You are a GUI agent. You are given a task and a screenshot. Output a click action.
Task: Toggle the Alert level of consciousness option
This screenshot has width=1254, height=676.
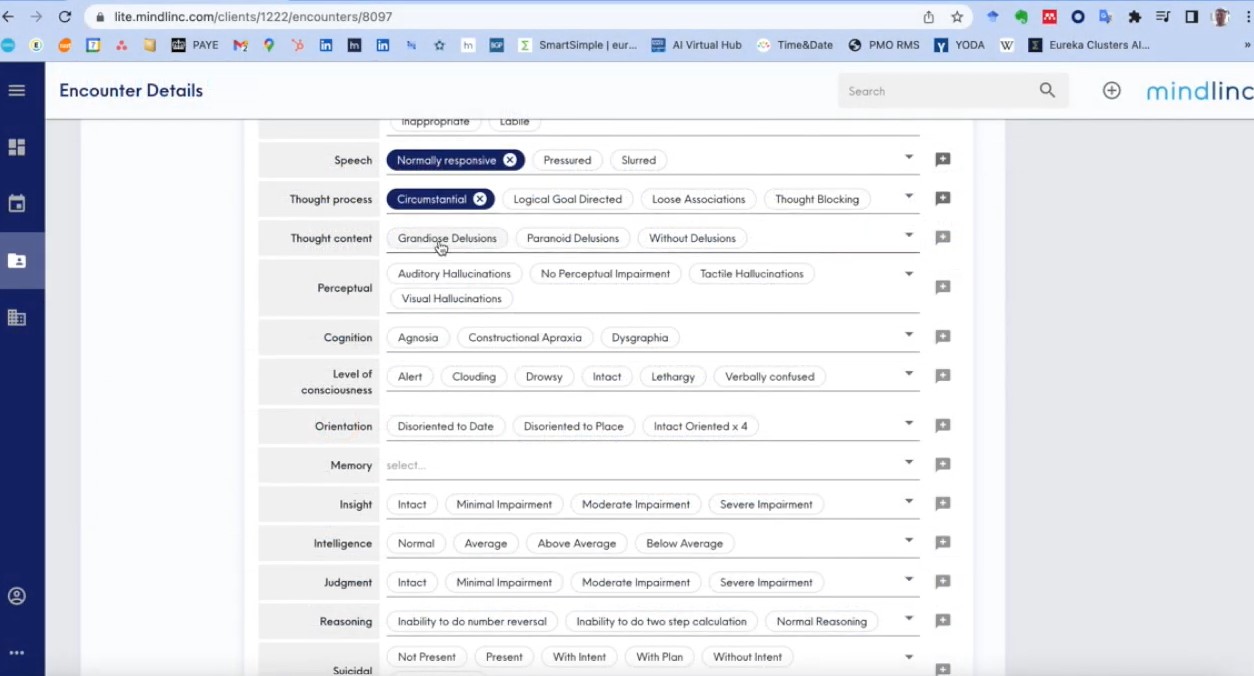point(409,376)
